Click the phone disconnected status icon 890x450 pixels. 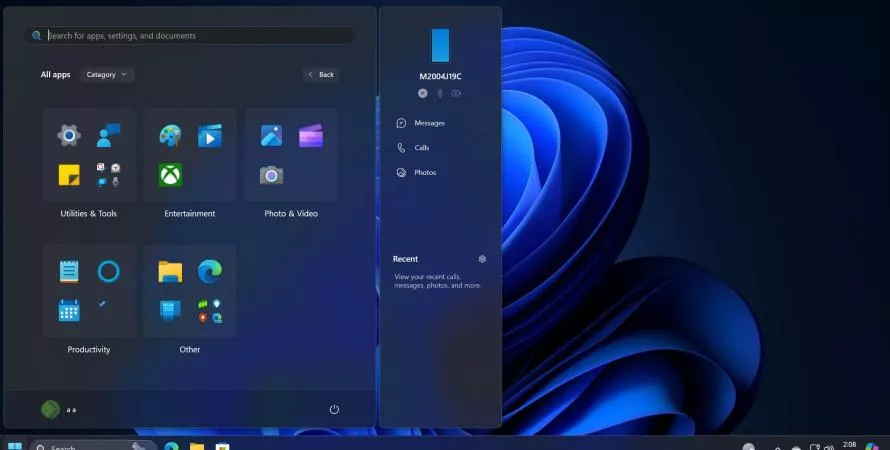point(423,93)
